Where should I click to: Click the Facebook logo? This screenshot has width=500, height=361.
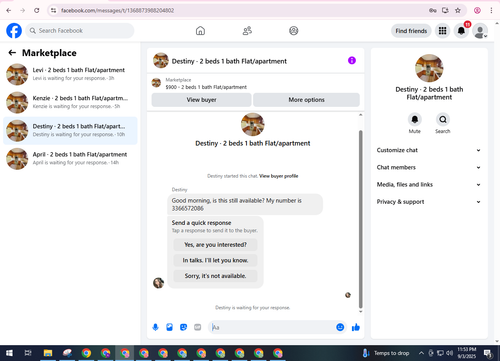(x=14, y=31)
